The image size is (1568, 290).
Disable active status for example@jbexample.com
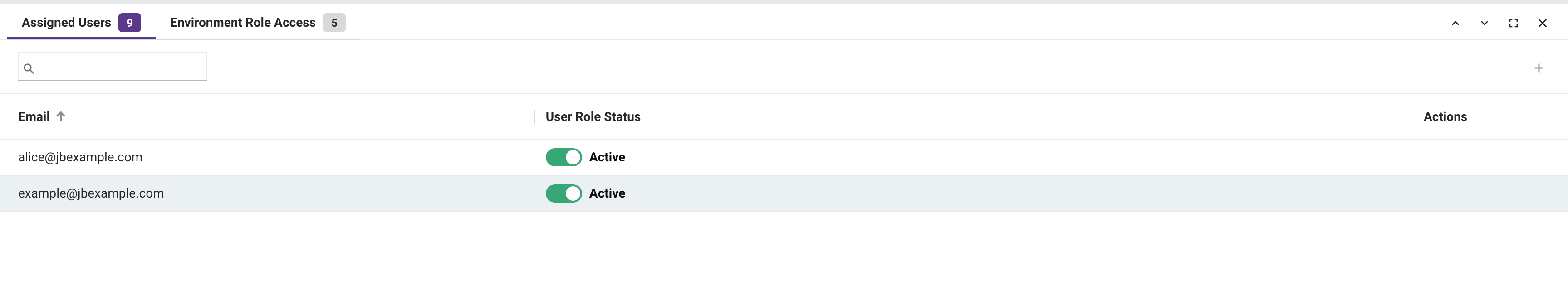point(563,193)
